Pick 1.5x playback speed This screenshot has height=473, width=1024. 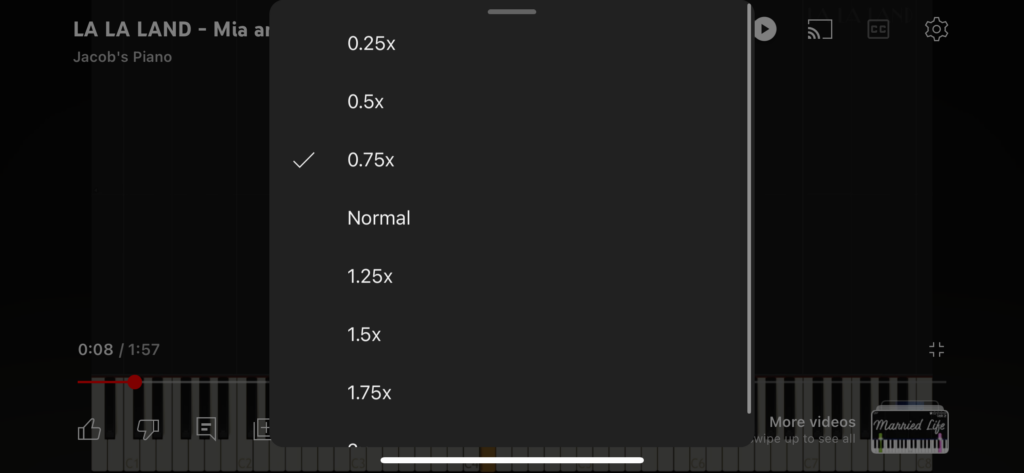tap(511, 334)
